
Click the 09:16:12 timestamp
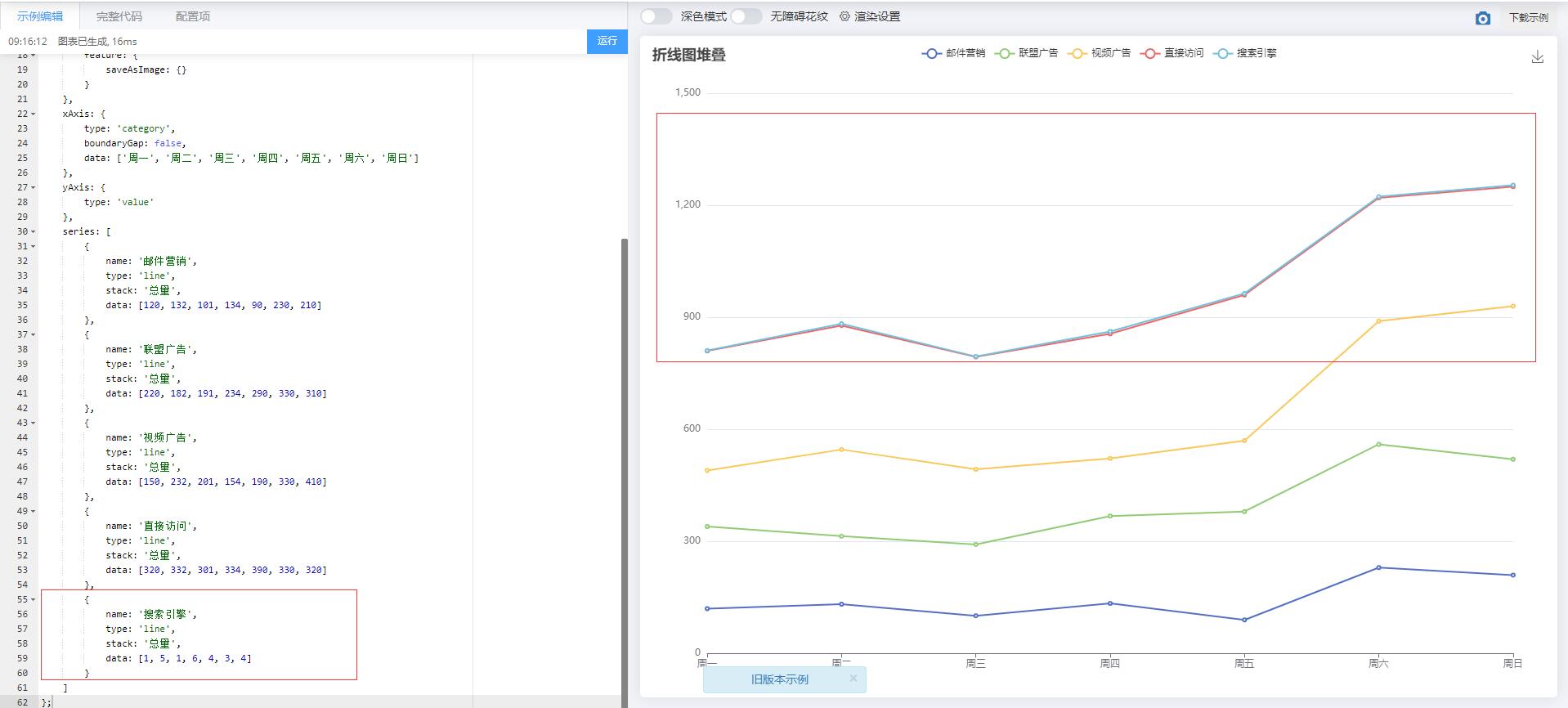pyautogui.click(x=28, y=41)
